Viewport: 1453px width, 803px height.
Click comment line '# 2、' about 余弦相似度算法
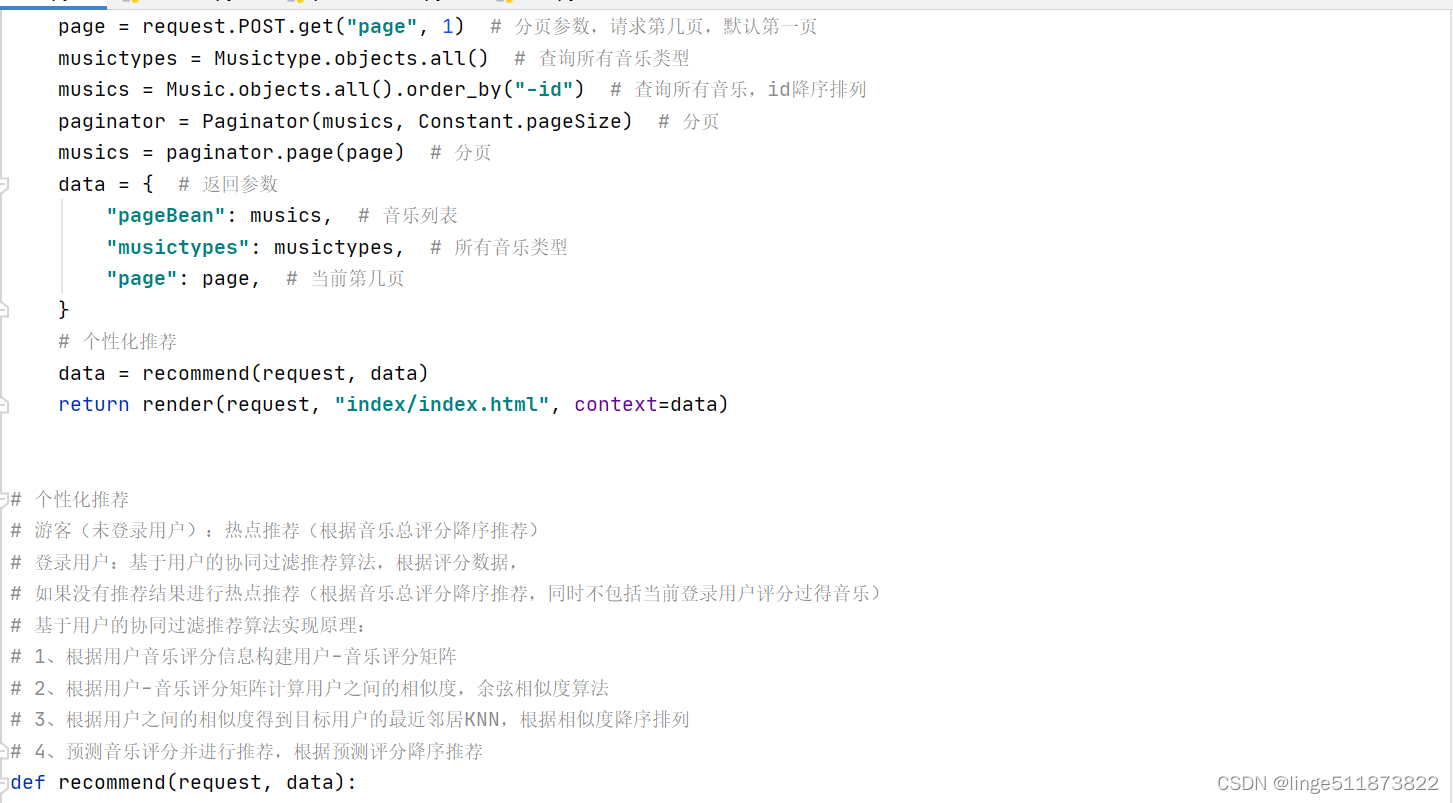pos(310,688)
